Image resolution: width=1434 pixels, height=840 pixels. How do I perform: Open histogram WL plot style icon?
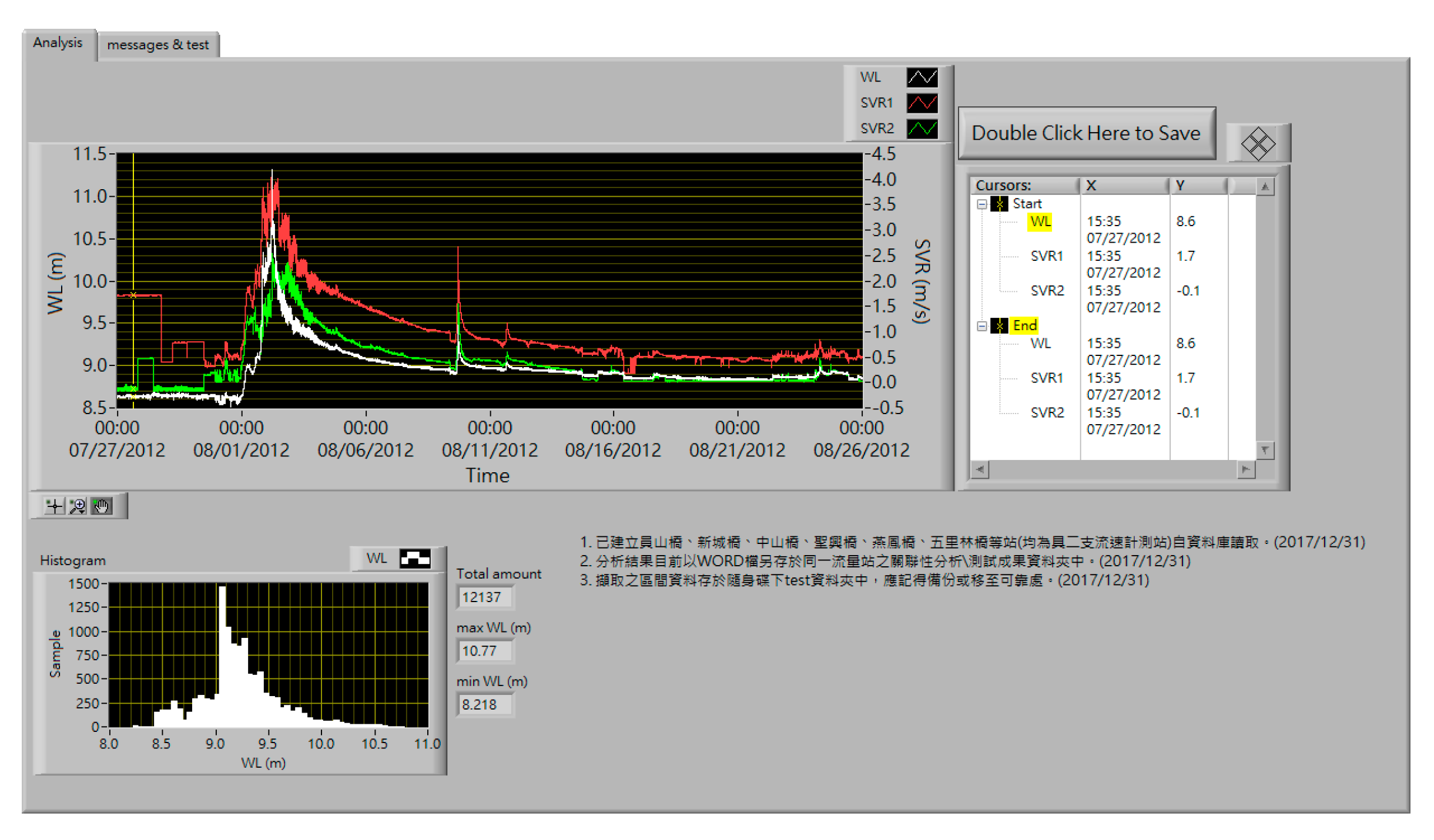tap(414, 558)
